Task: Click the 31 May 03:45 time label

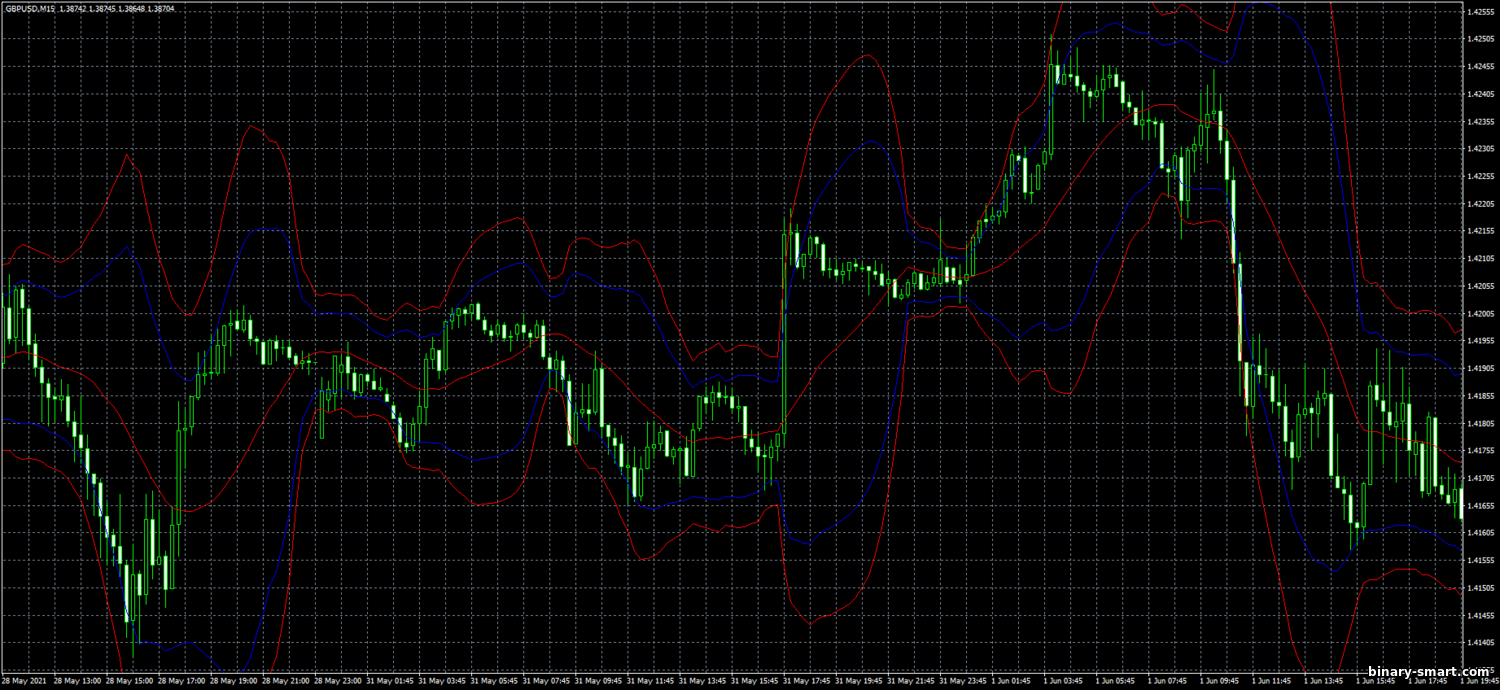Action: [x=441, y=680]
